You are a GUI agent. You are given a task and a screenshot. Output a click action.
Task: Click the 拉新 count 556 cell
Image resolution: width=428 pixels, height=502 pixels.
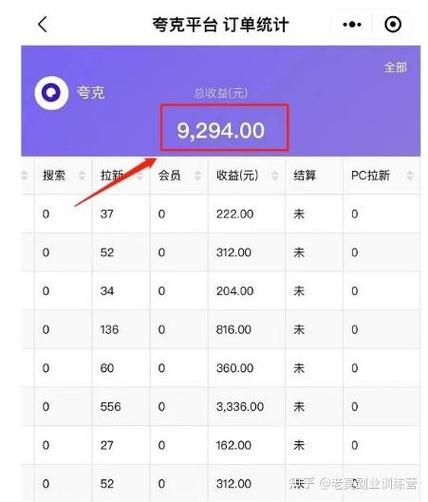pyautogui.click(x=111, y=407)
